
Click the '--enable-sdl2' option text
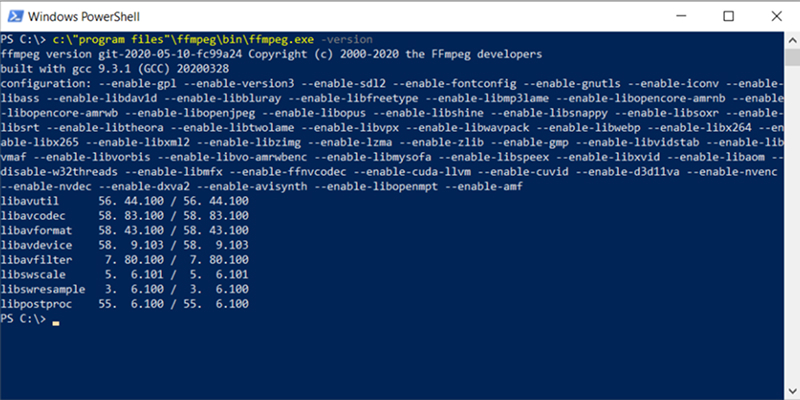(343, 84)
